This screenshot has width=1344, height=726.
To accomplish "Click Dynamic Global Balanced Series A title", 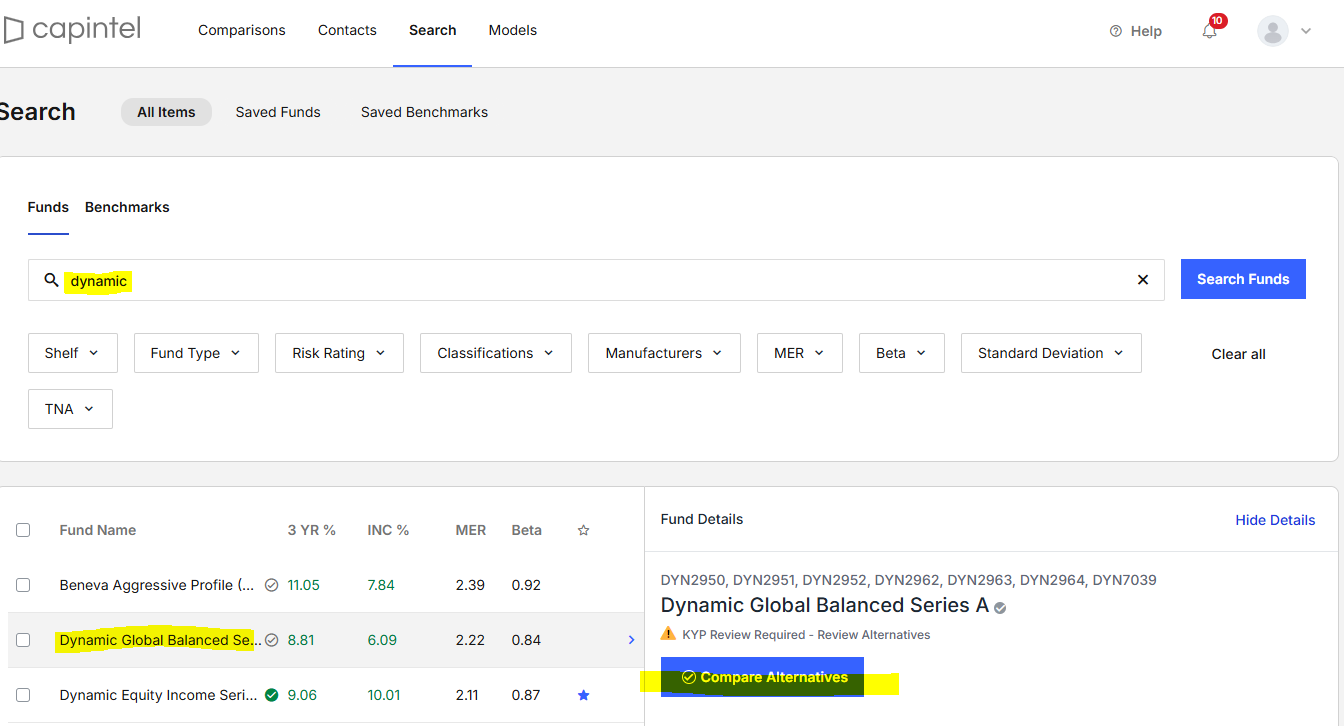I will [x=825, y=606].
